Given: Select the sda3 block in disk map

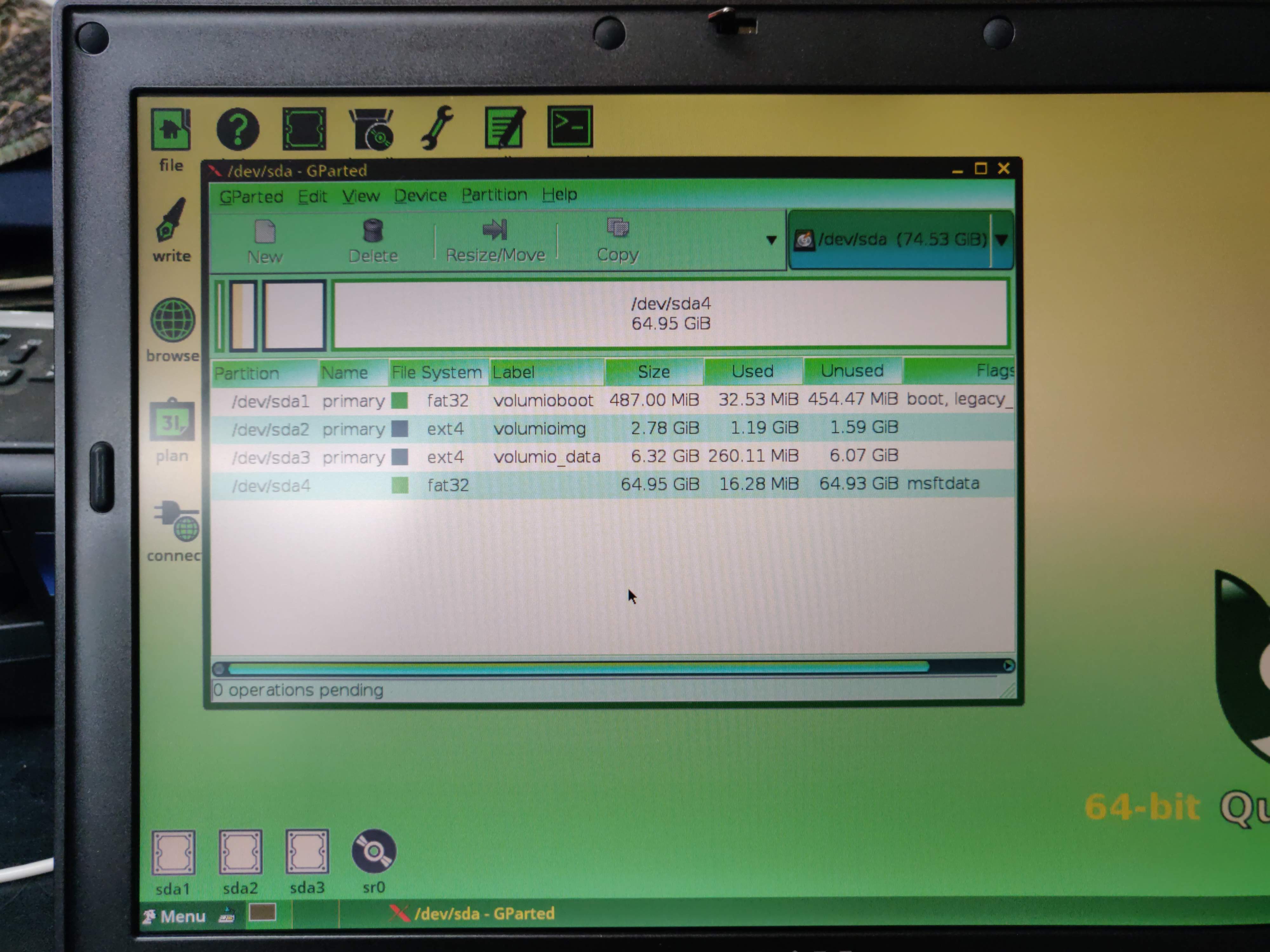Looking at the screenshot, I should point(295,315).
